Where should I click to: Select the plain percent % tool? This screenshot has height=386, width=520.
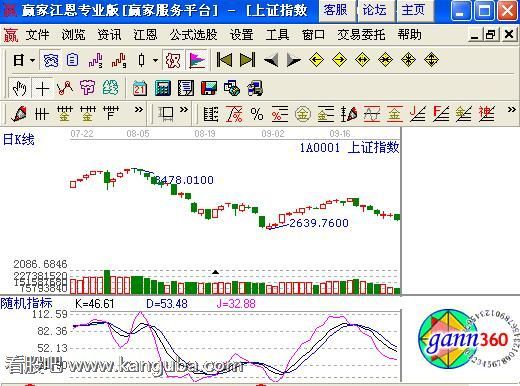coord(257,114)
